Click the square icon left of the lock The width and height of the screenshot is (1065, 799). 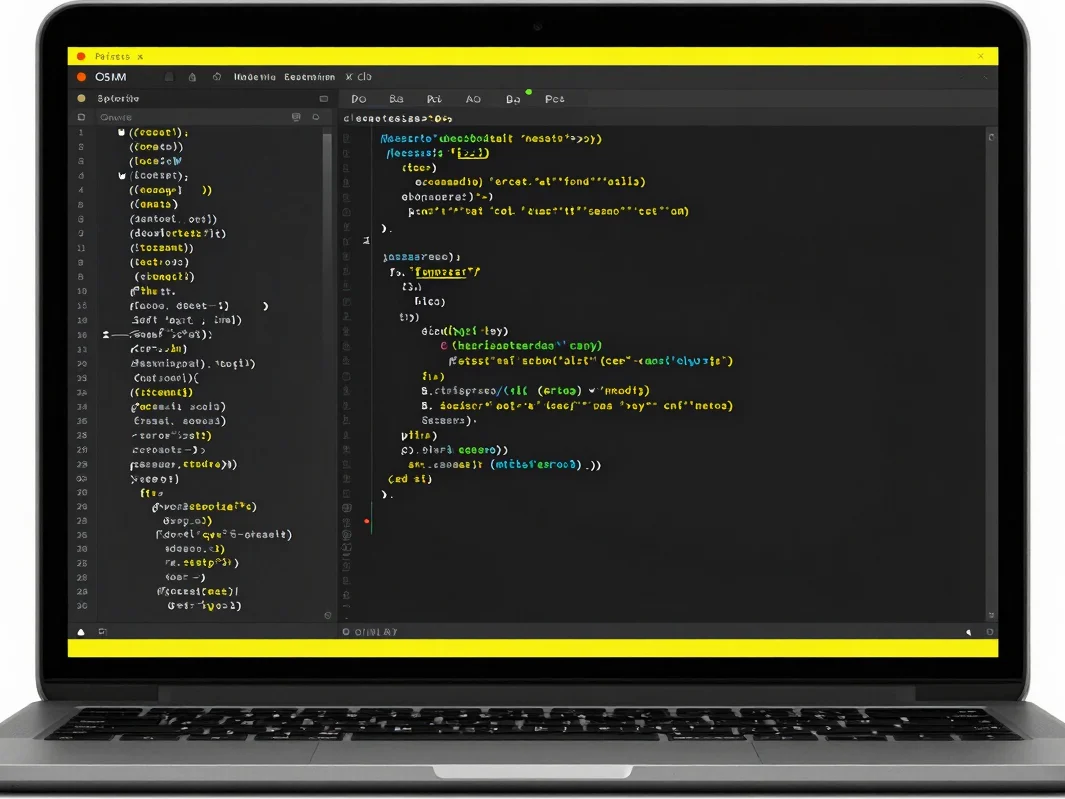(169, 77)
